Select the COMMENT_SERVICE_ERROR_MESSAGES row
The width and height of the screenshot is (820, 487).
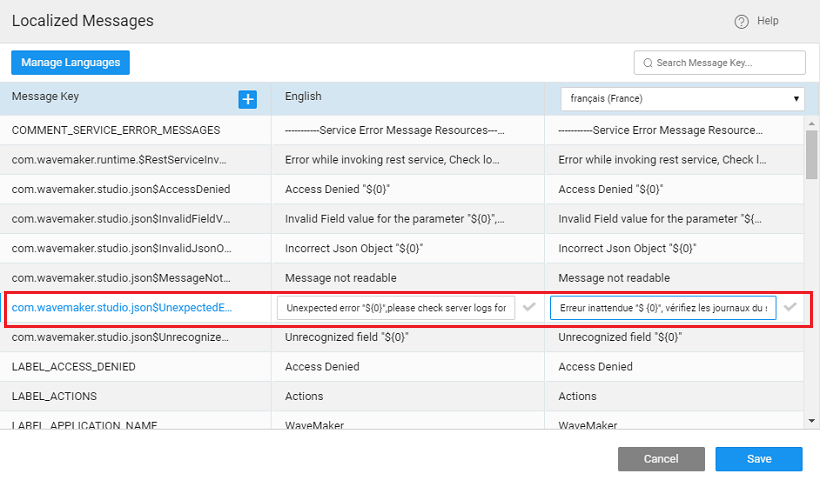[x=116, y=130]
